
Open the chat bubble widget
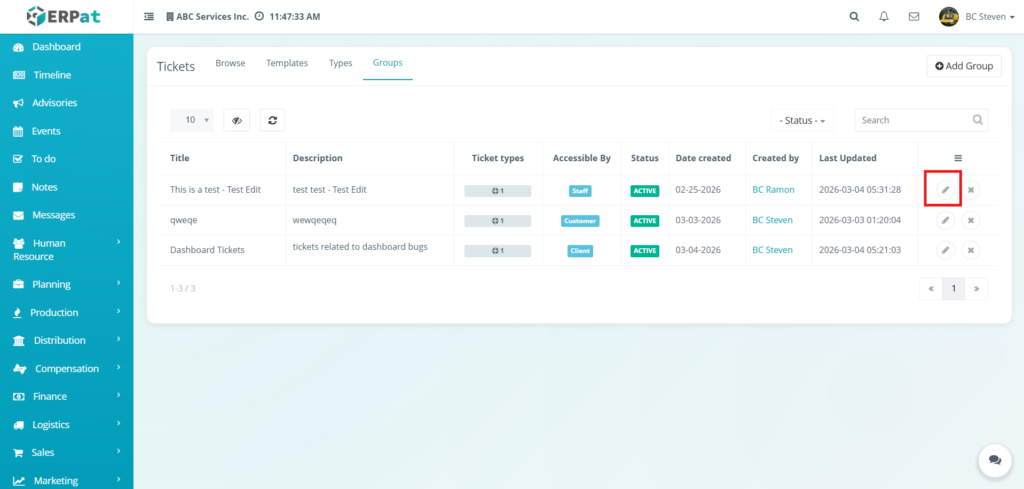click(x=994, y=460)
